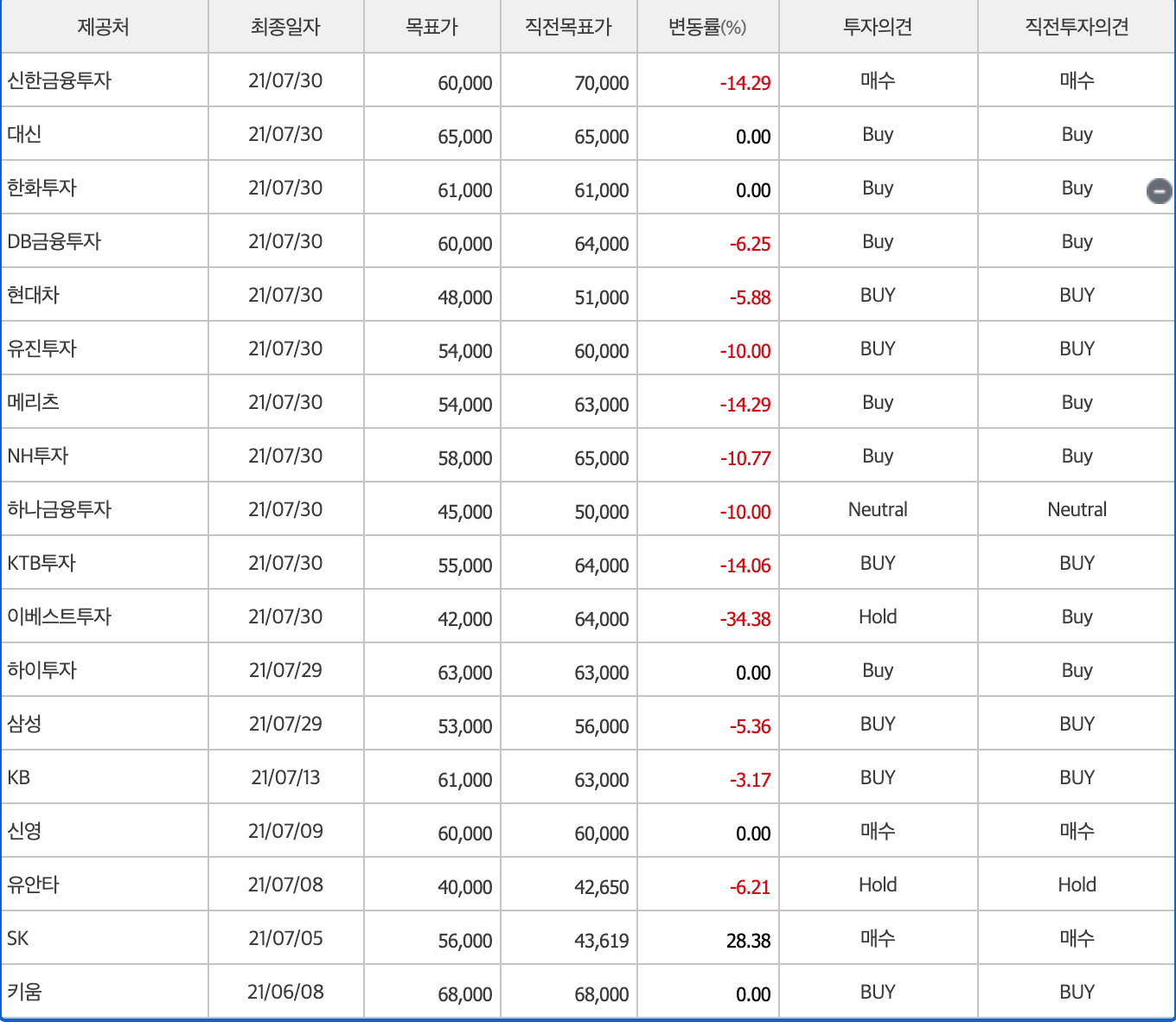Click the 최종일자 column header
This screenshot has width=1176, height=1022.
[285, 27]
